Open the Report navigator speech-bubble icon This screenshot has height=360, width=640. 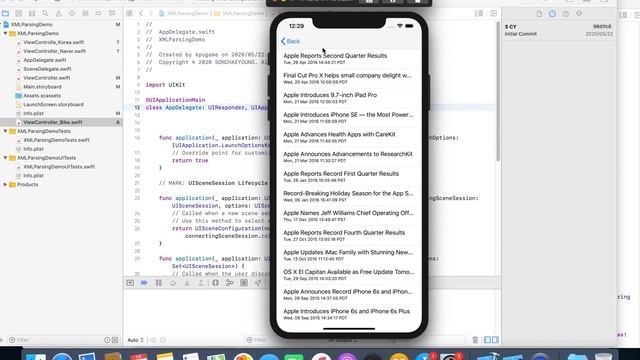112,13
